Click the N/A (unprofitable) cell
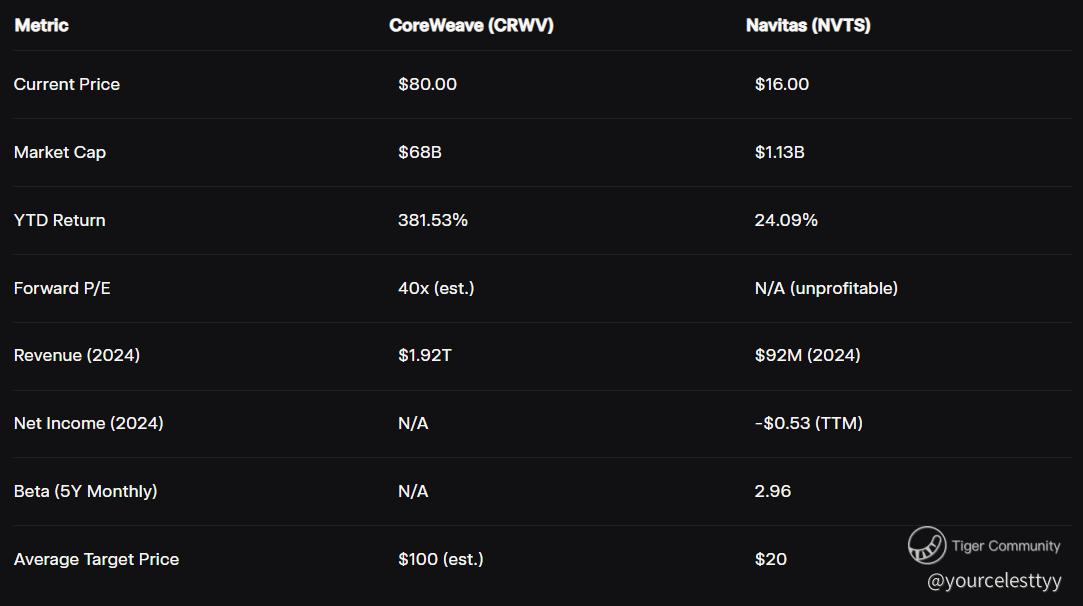Screen dimensions: 1083x606 (x=826, y=288)
